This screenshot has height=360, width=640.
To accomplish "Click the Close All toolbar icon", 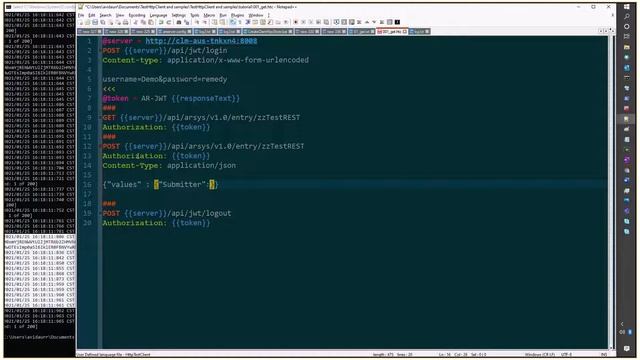I will 118,22.
